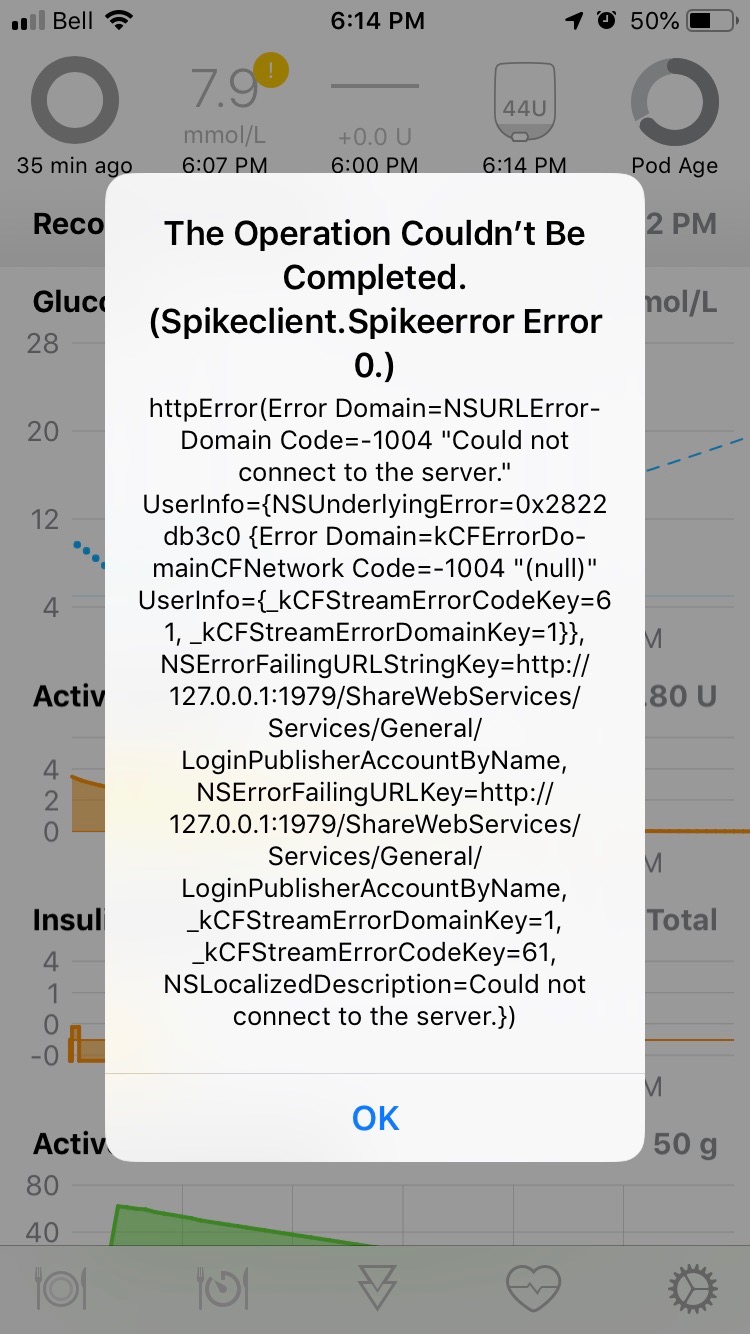The width and height of the screenshot is (750, 1334).
Task: Tap the 6:14 PM pump timestamp
Action: 523,165
